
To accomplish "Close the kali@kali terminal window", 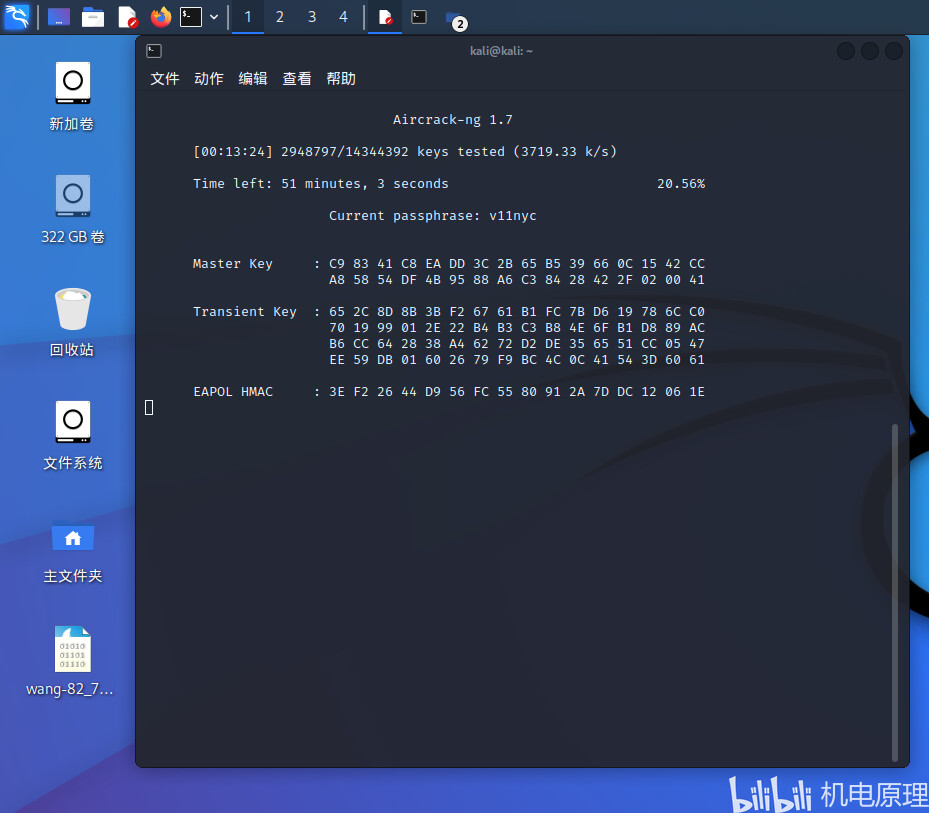I will click(x=893, y=51).
